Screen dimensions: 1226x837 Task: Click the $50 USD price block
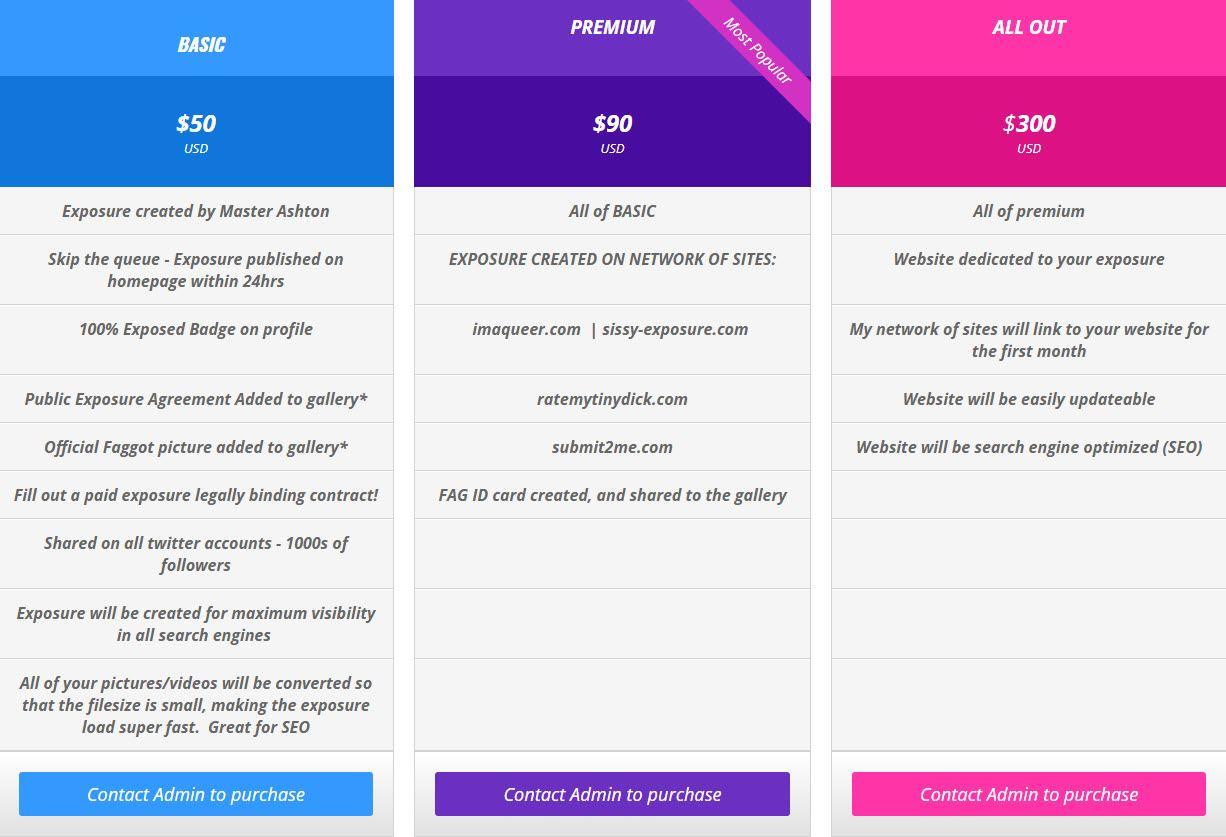tap(196, 132)
